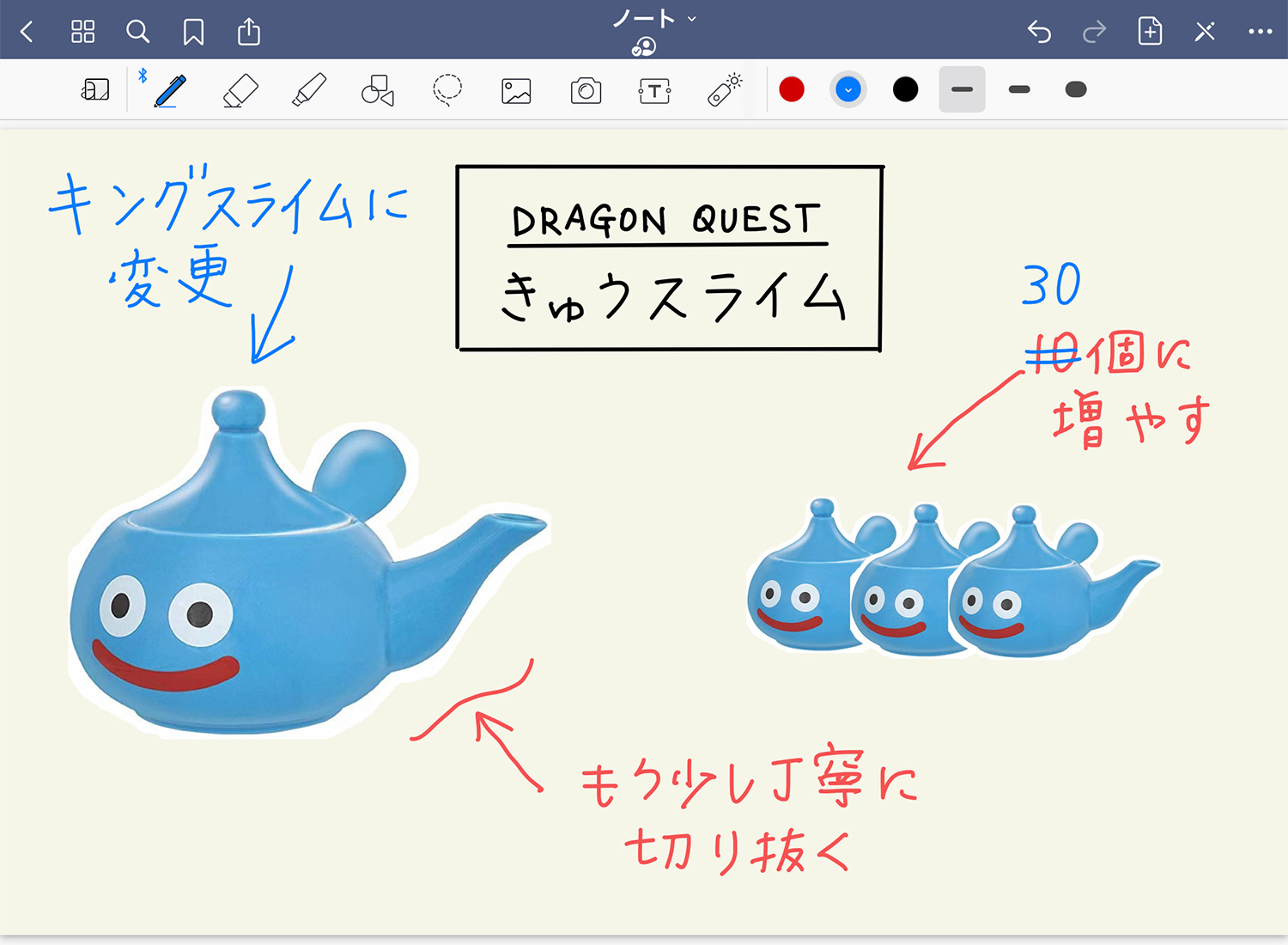Select the Lasso tool

point(447,90)
